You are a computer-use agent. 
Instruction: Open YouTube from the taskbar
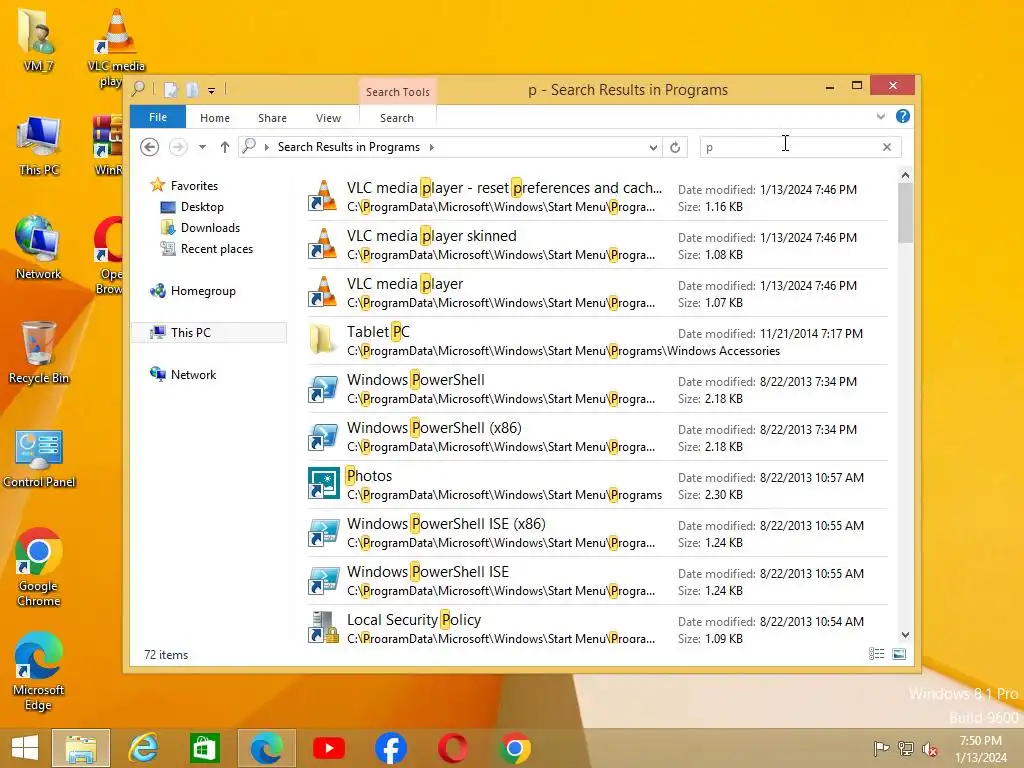coord(328,748)
